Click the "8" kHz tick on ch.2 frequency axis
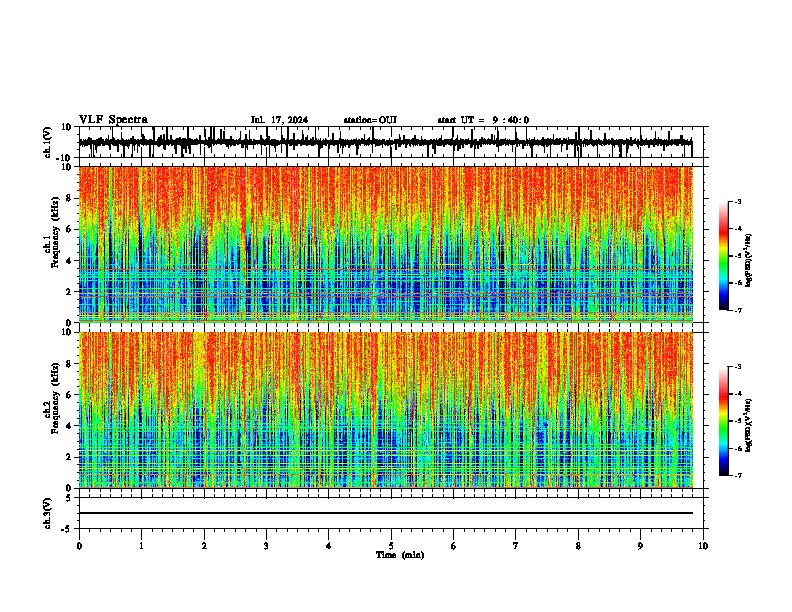 click(69, 364)
